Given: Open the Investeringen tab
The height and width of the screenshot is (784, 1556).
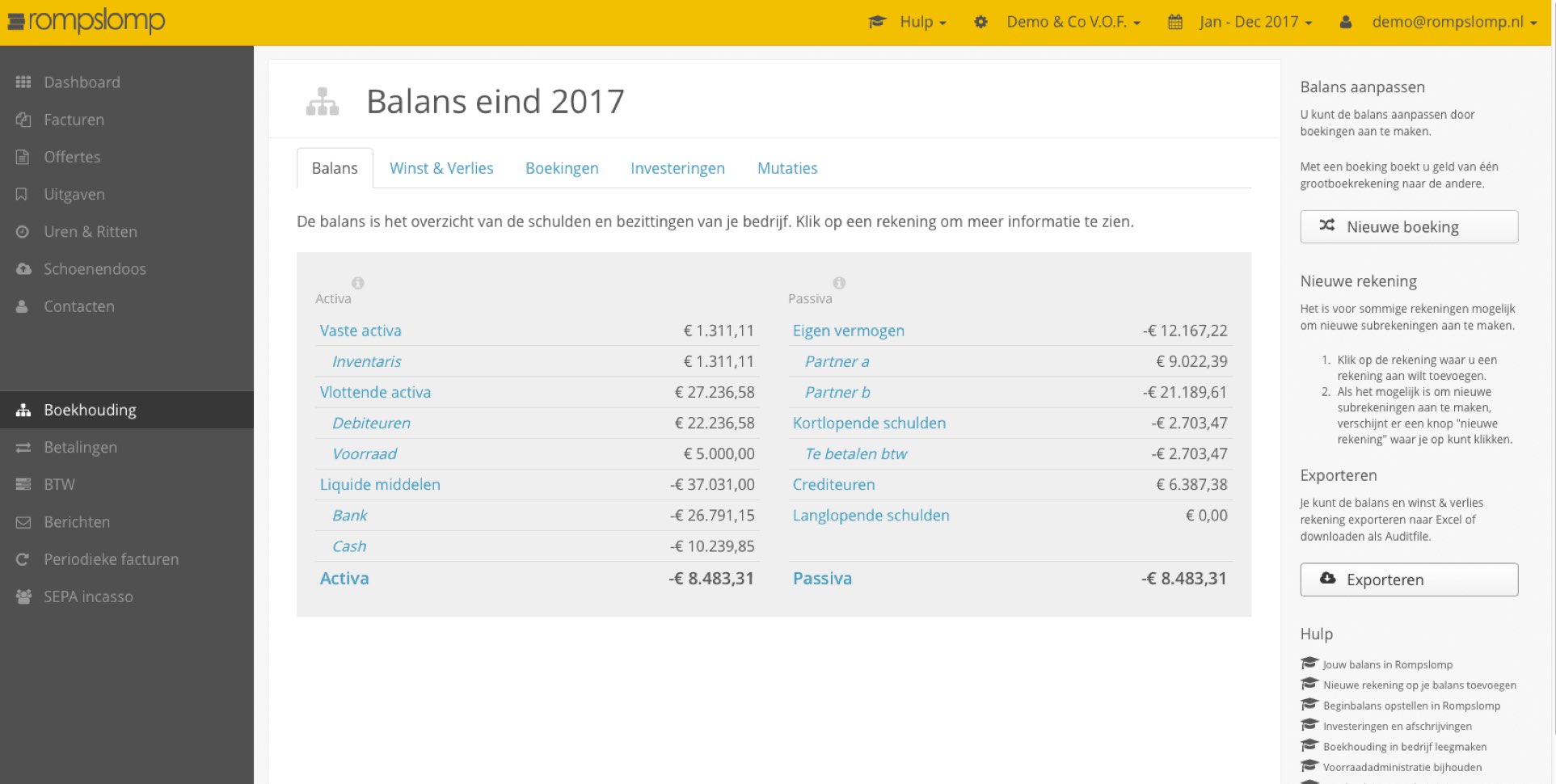Looking at the screenshot, I should (677, 168).
